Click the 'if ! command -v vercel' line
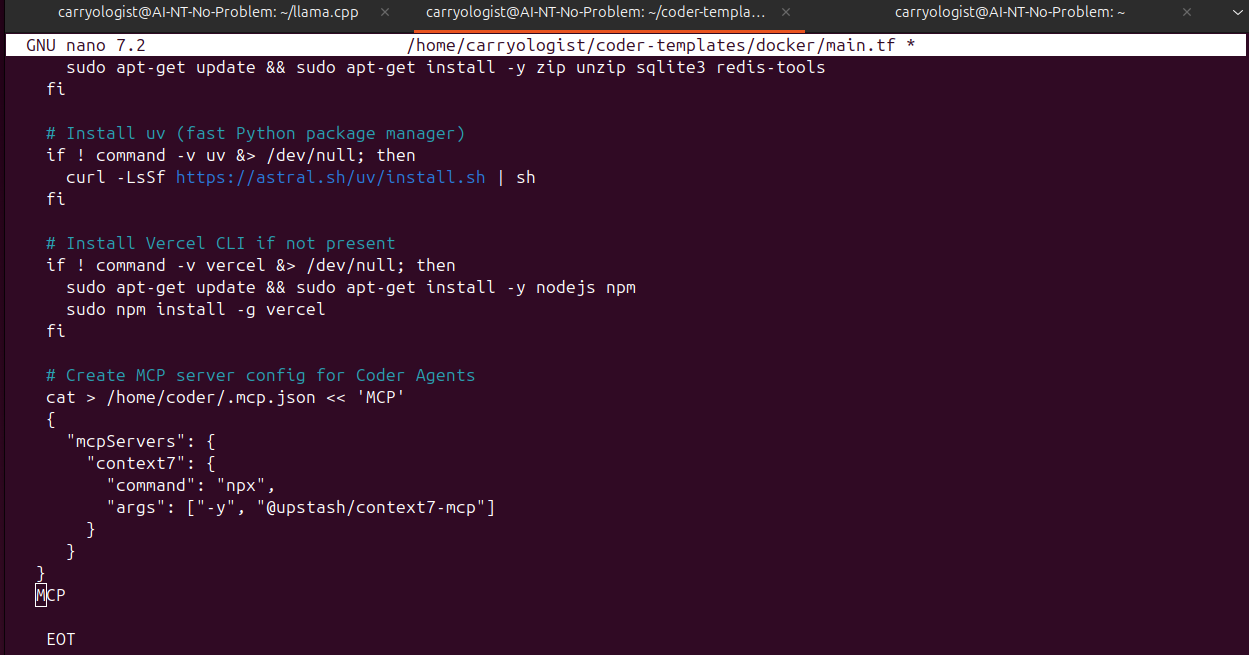This screenshot has width=1249, height=655. (251, 265)
